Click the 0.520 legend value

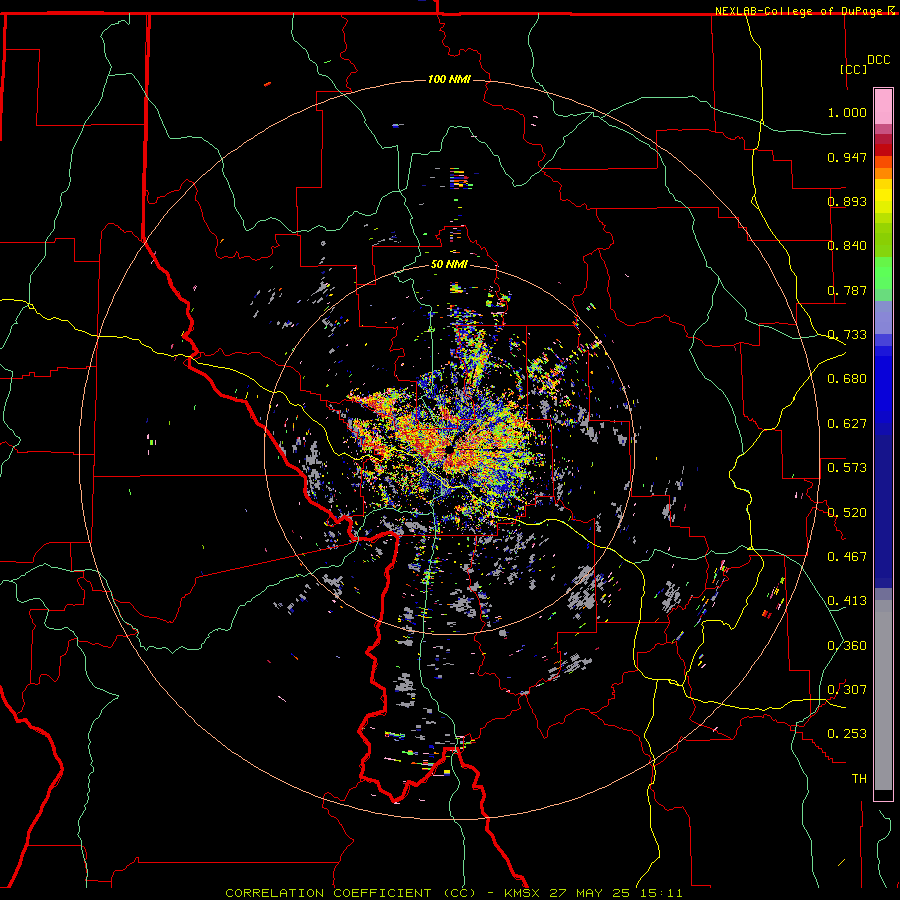[x=847, y=513]
